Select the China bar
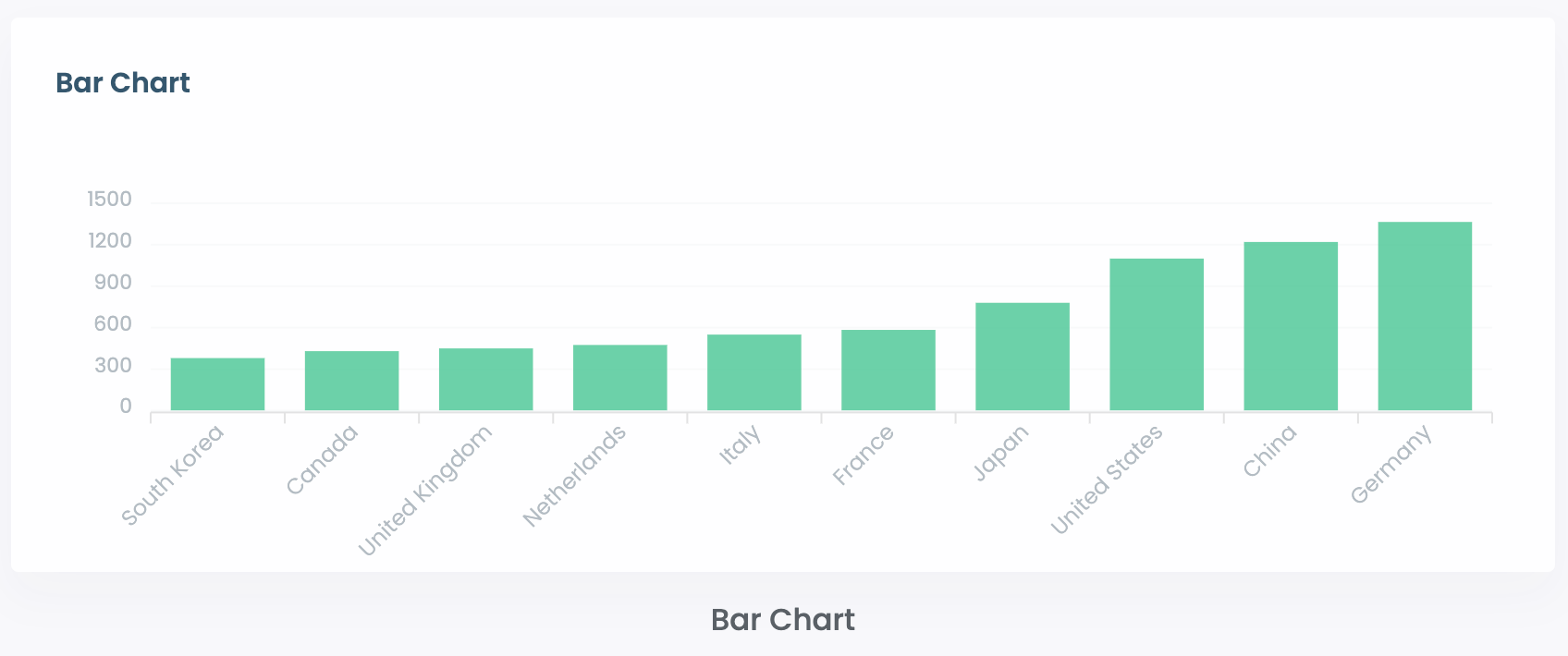1568x656 pixels. click(x=1291, y=326)
